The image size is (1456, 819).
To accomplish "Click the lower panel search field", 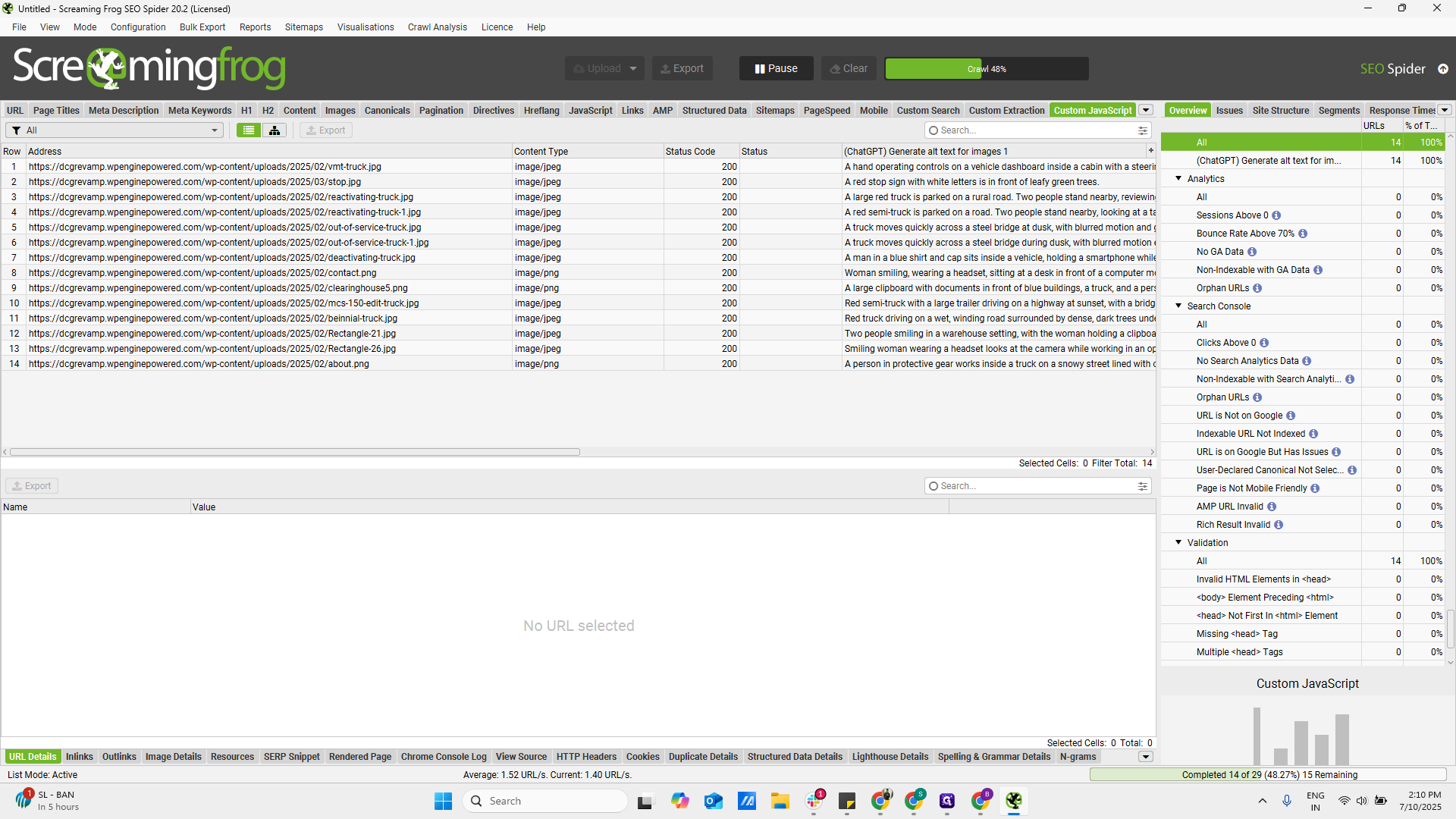I will [1031, 486].
